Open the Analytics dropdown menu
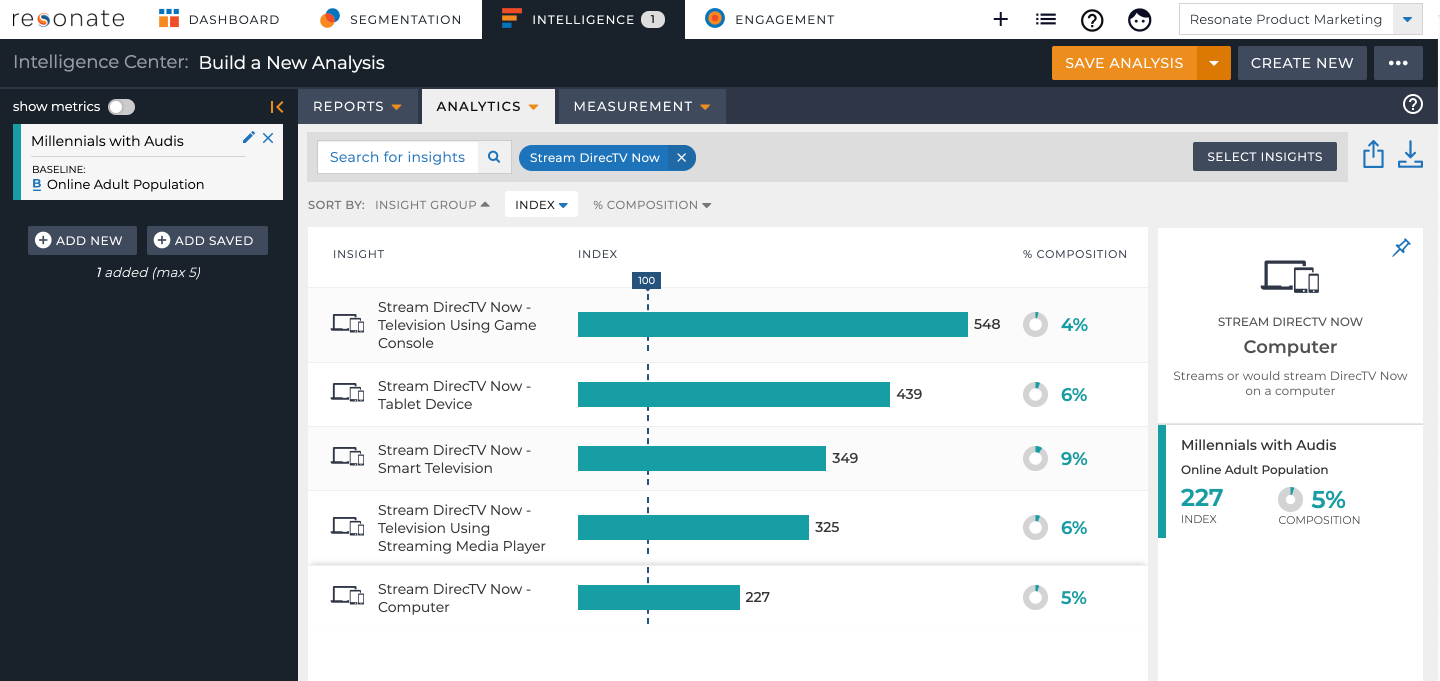 [x=487, y=106]
